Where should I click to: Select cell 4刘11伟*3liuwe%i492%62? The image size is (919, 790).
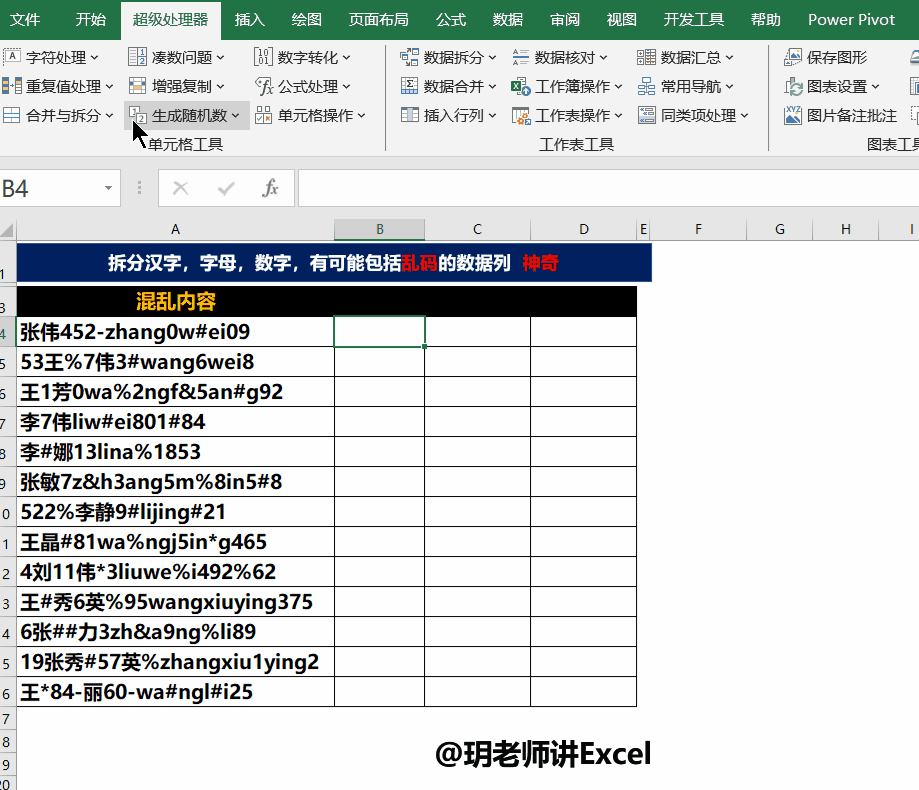point(175,571)
